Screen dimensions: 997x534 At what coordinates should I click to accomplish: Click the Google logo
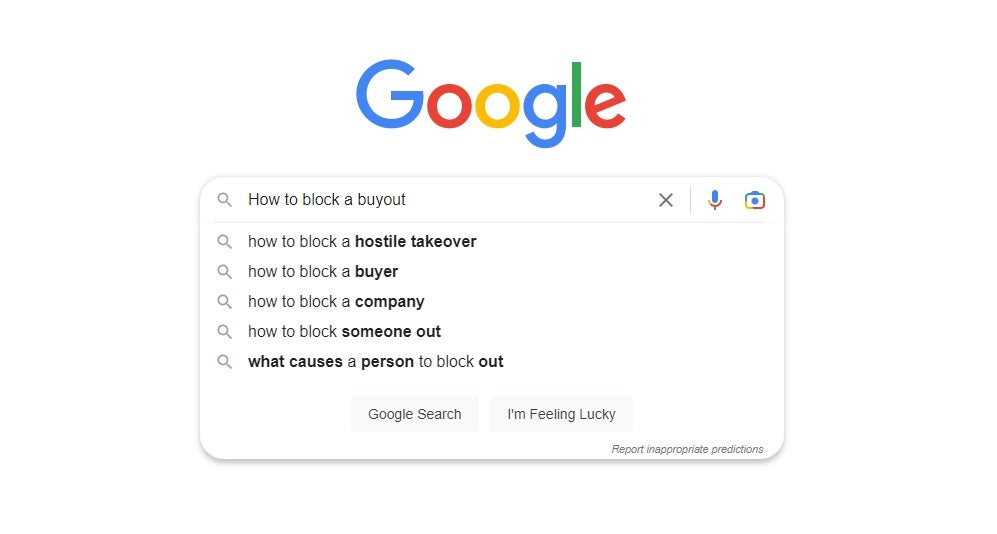click(x=491, y=103)
